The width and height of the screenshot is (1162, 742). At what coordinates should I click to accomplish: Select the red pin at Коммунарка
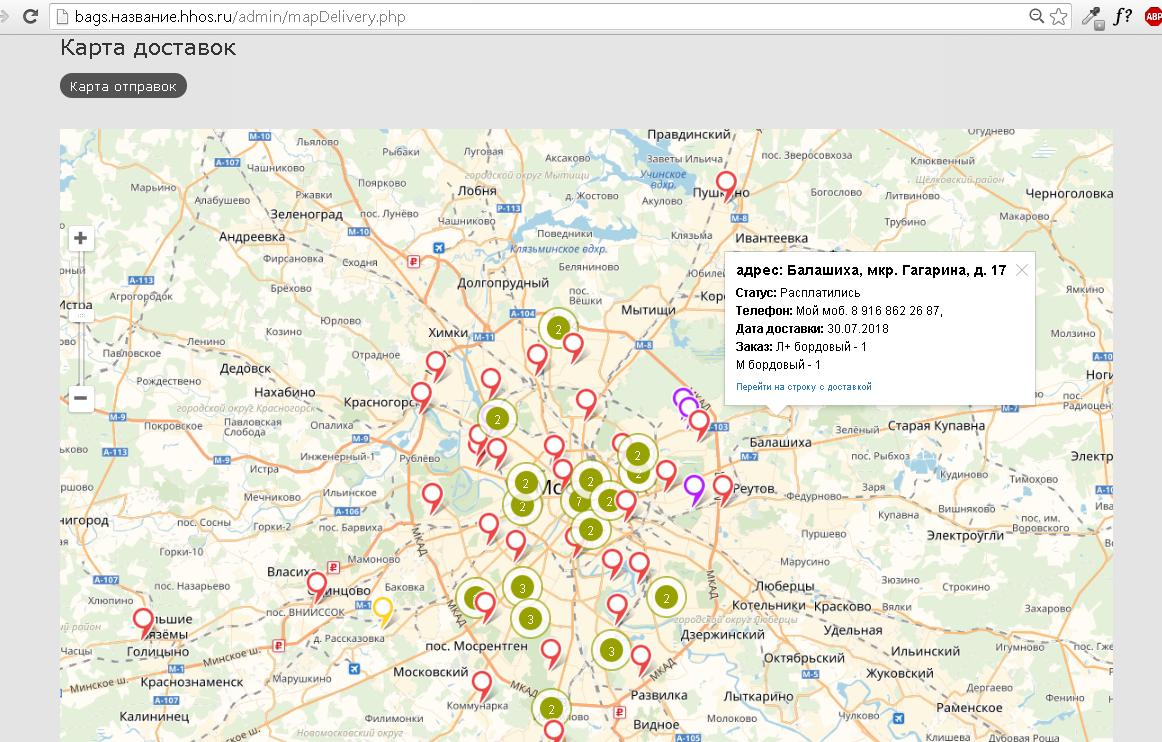pos(482,683)
